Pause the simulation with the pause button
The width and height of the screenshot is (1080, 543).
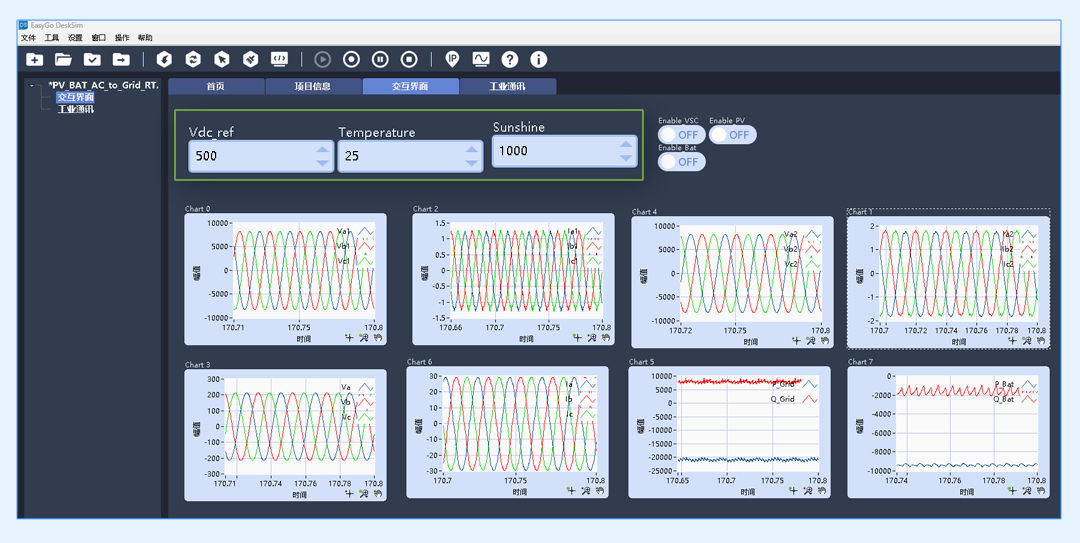tap(380, 59)
